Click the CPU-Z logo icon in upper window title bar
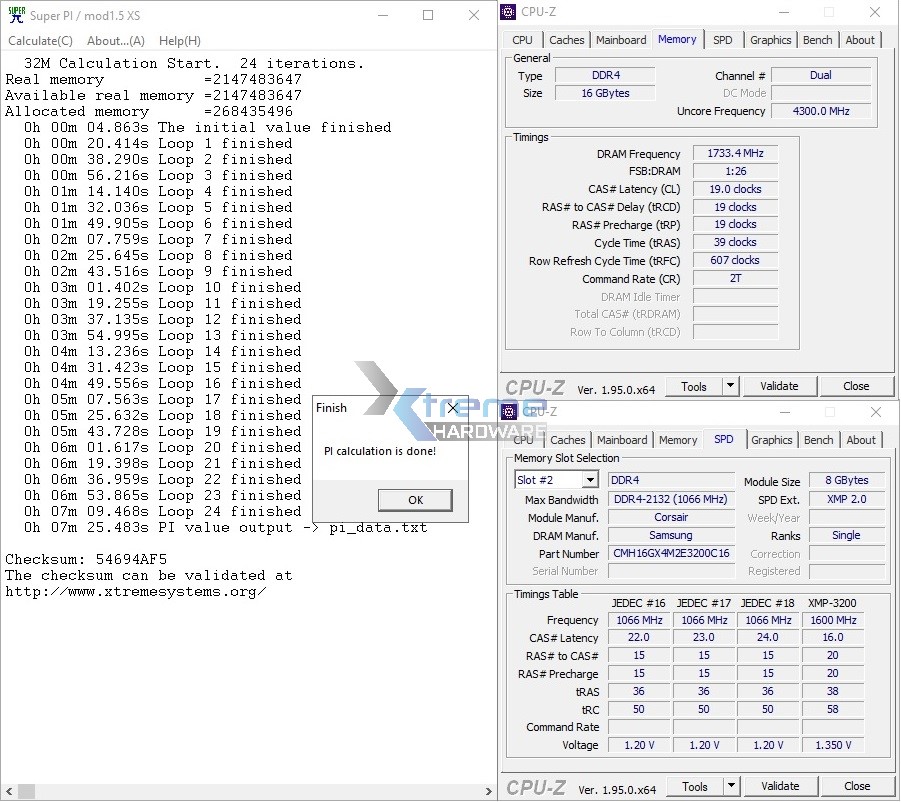Image resolution: width=901 pixels, height=802 pixels. click(x=509, y=12)
